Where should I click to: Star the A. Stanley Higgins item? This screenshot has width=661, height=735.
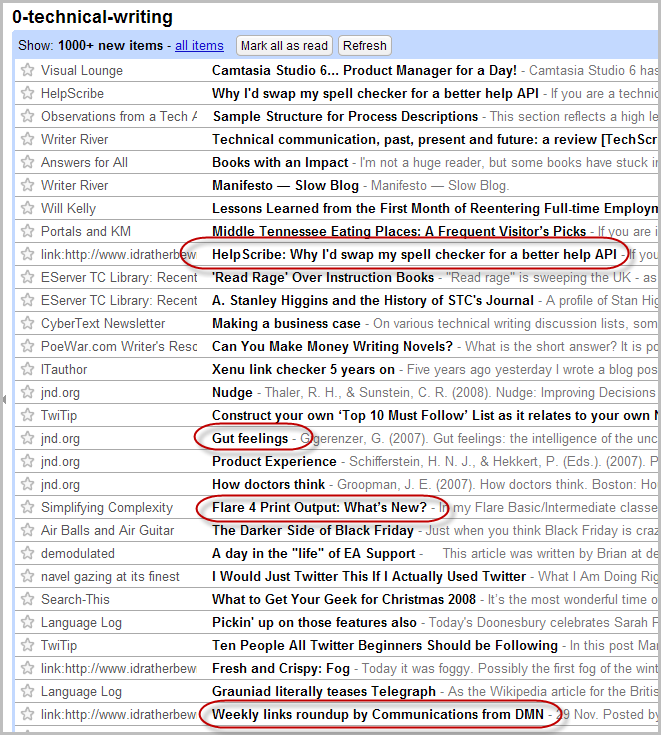[28, 300]
